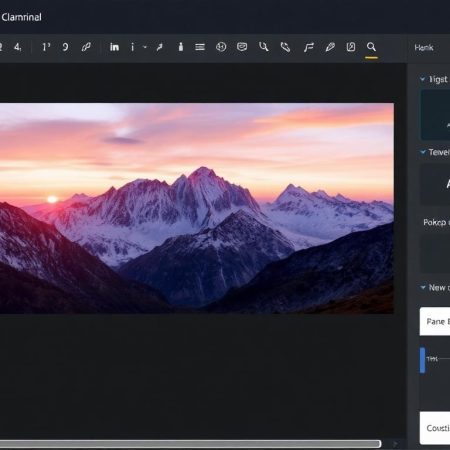Click the mountain sunset image on canvas
450x450 pixels.
tap(197, 208)
